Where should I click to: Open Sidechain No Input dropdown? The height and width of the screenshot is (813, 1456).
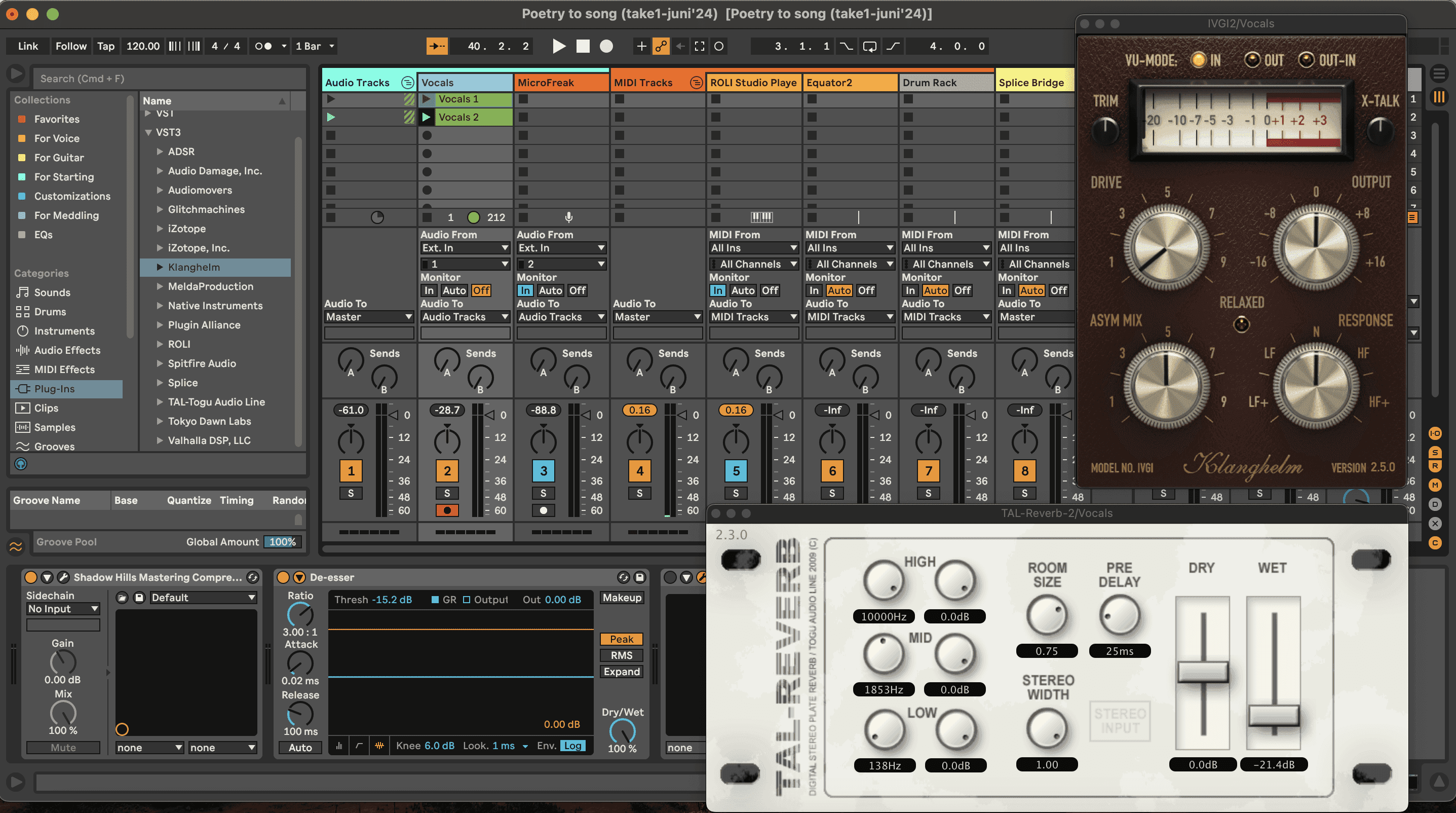[x=63, y=609]
